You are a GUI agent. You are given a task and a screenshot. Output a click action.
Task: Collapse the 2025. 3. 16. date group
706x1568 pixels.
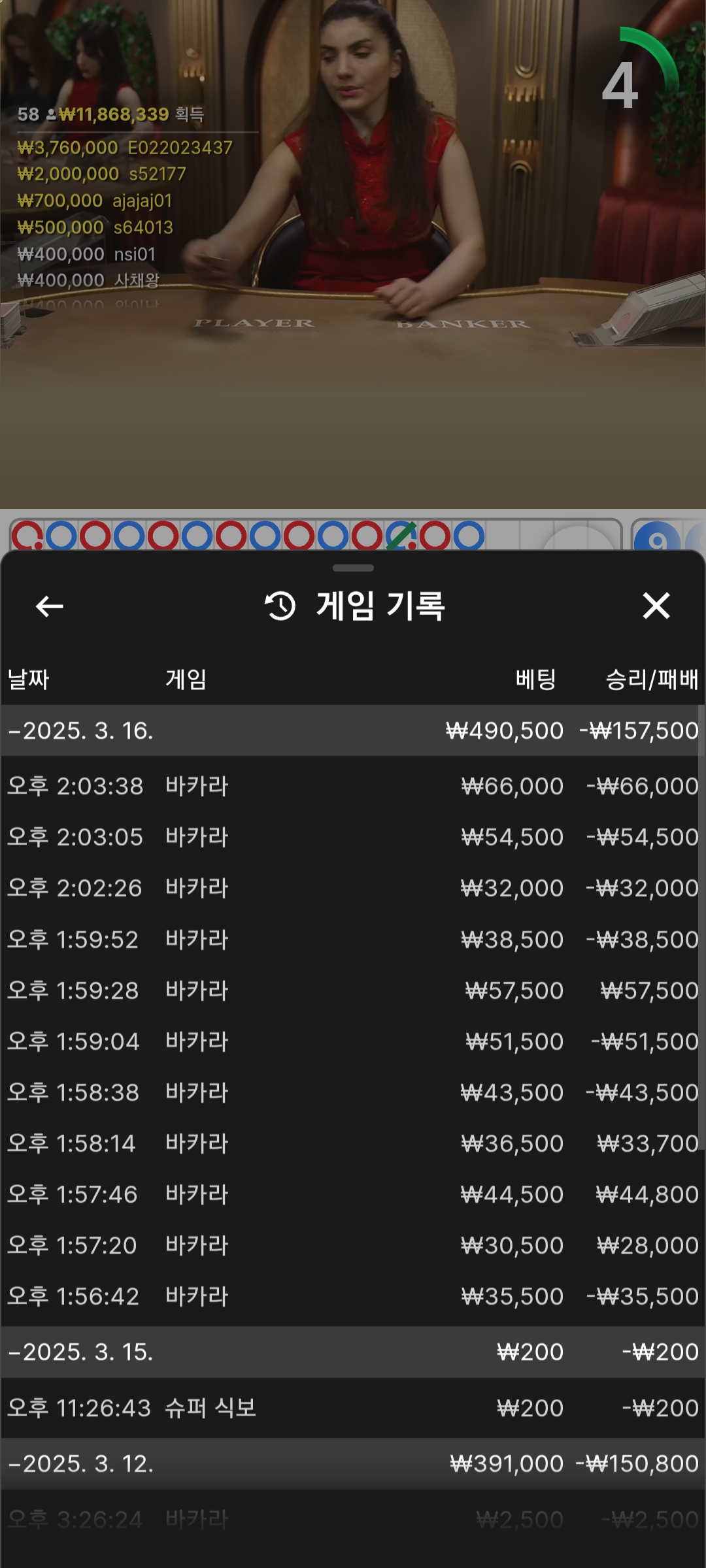point(81,730)
